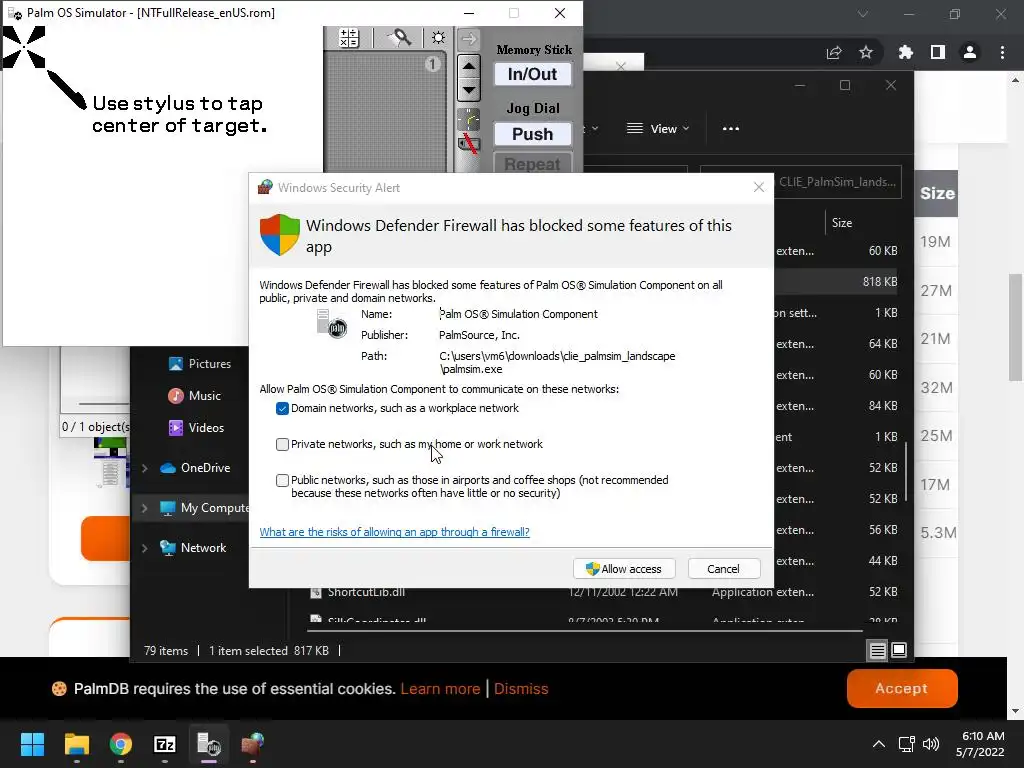Enable the Public networks checkbox

[282, 480]
